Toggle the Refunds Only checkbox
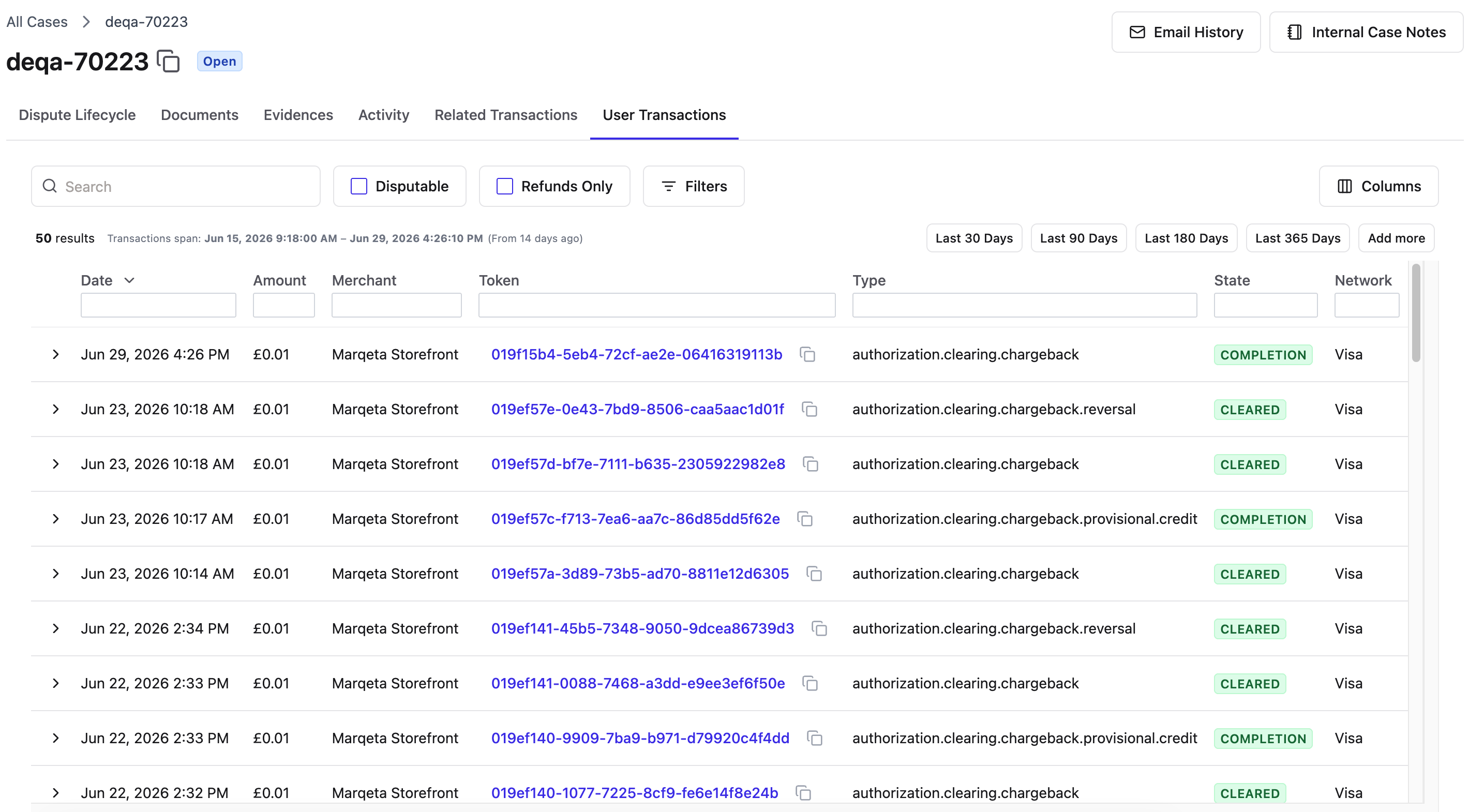This screenshot has height=812, width=1469. 505,186
